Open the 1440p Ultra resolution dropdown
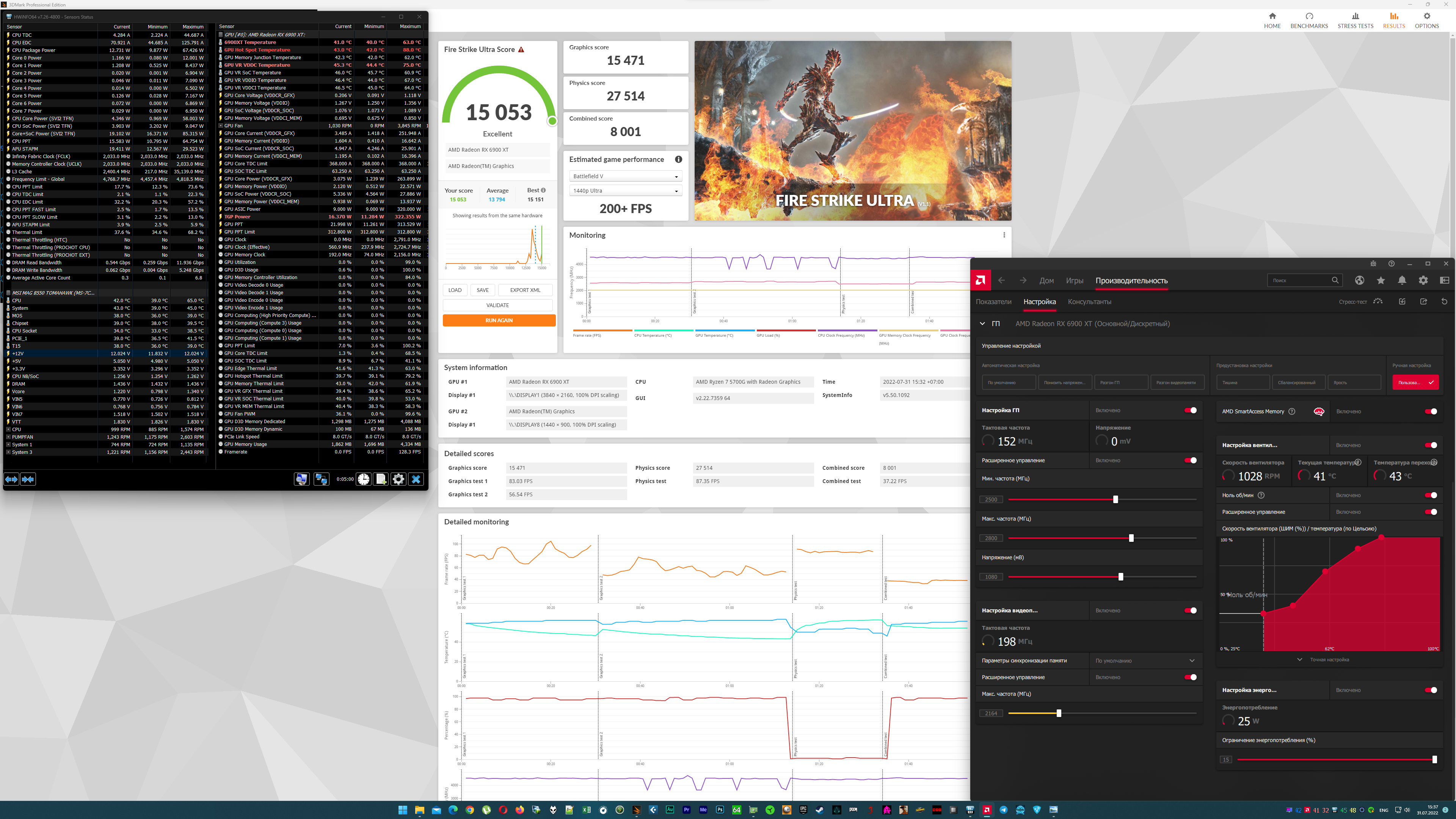Viewport: 1456px width, 819px height. 625,191
